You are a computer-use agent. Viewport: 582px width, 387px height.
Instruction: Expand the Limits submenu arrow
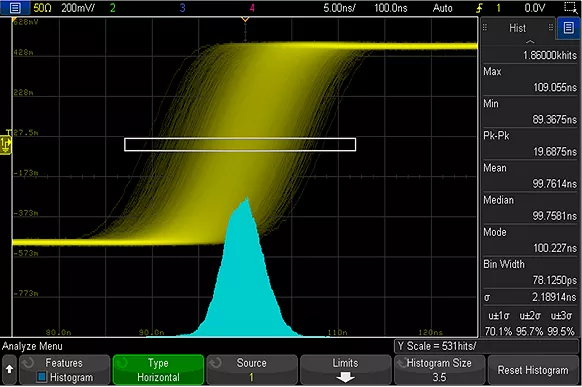click(345, 377)
